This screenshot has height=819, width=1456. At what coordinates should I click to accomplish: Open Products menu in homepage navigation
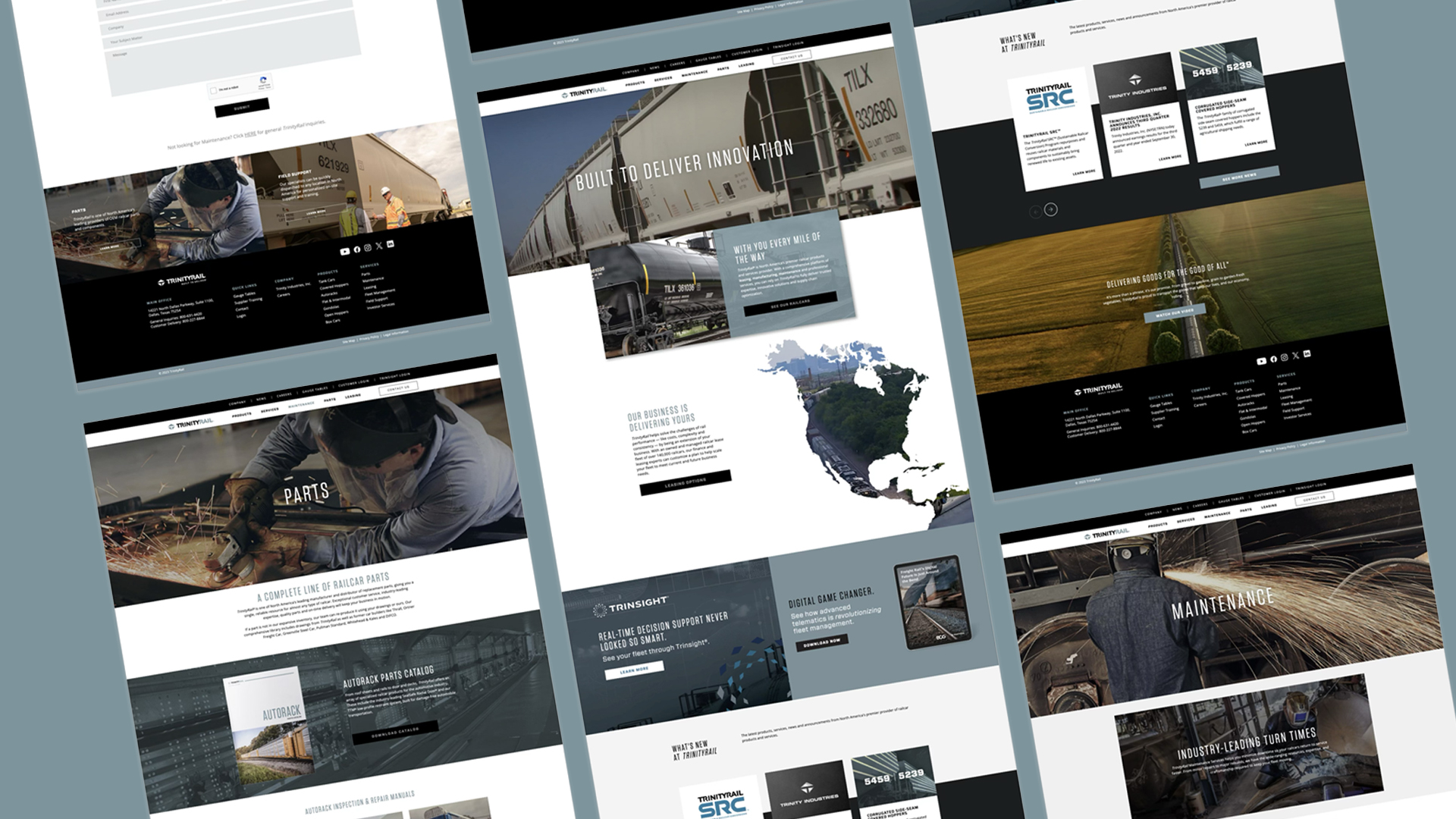click(x=635, y=83)
